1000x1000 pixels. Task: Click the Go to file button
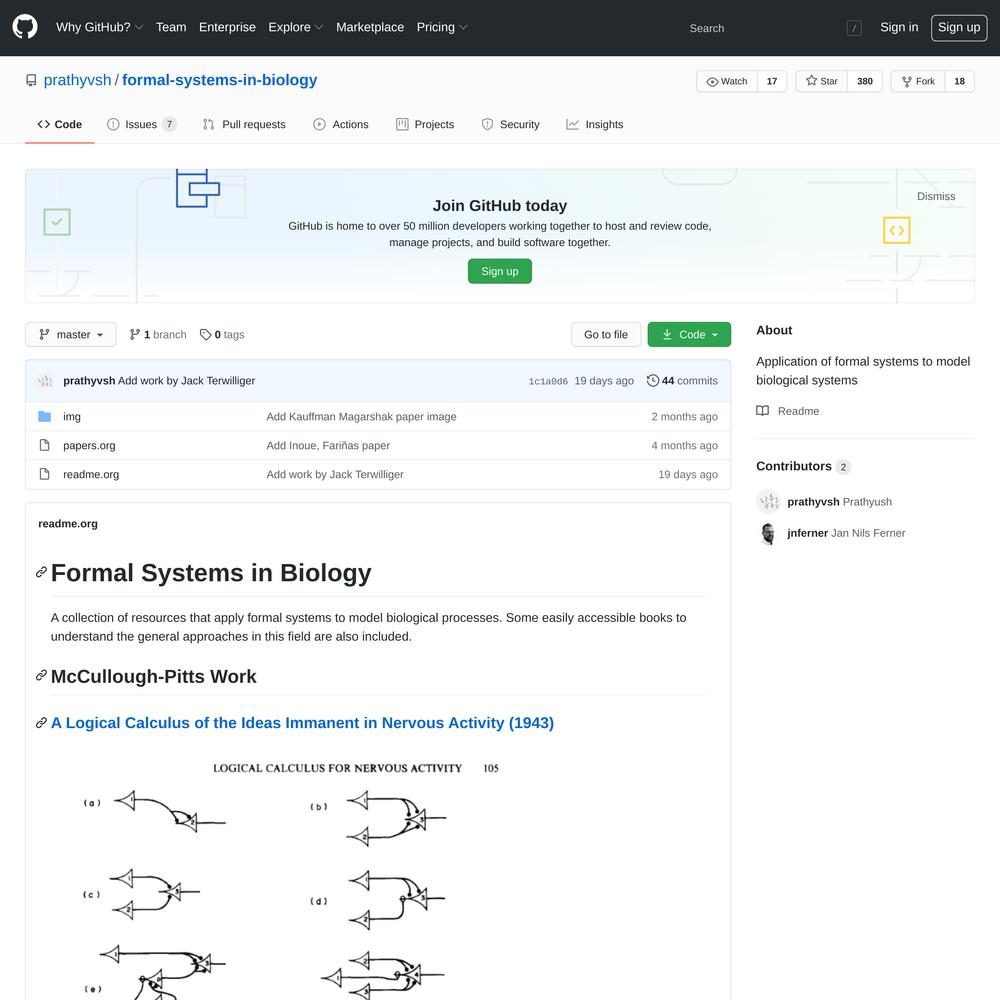(606, 334)
